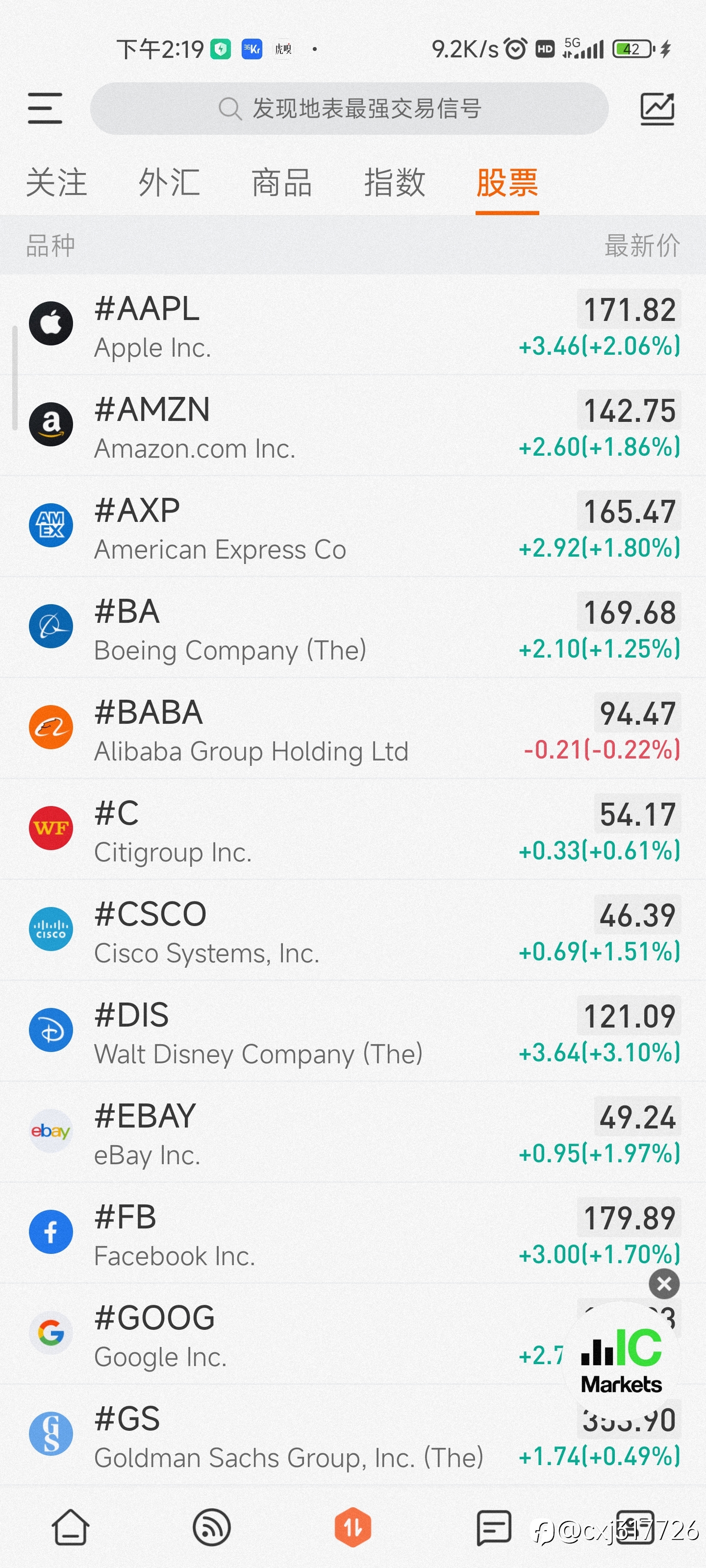Select the 商品 tab

282,183
